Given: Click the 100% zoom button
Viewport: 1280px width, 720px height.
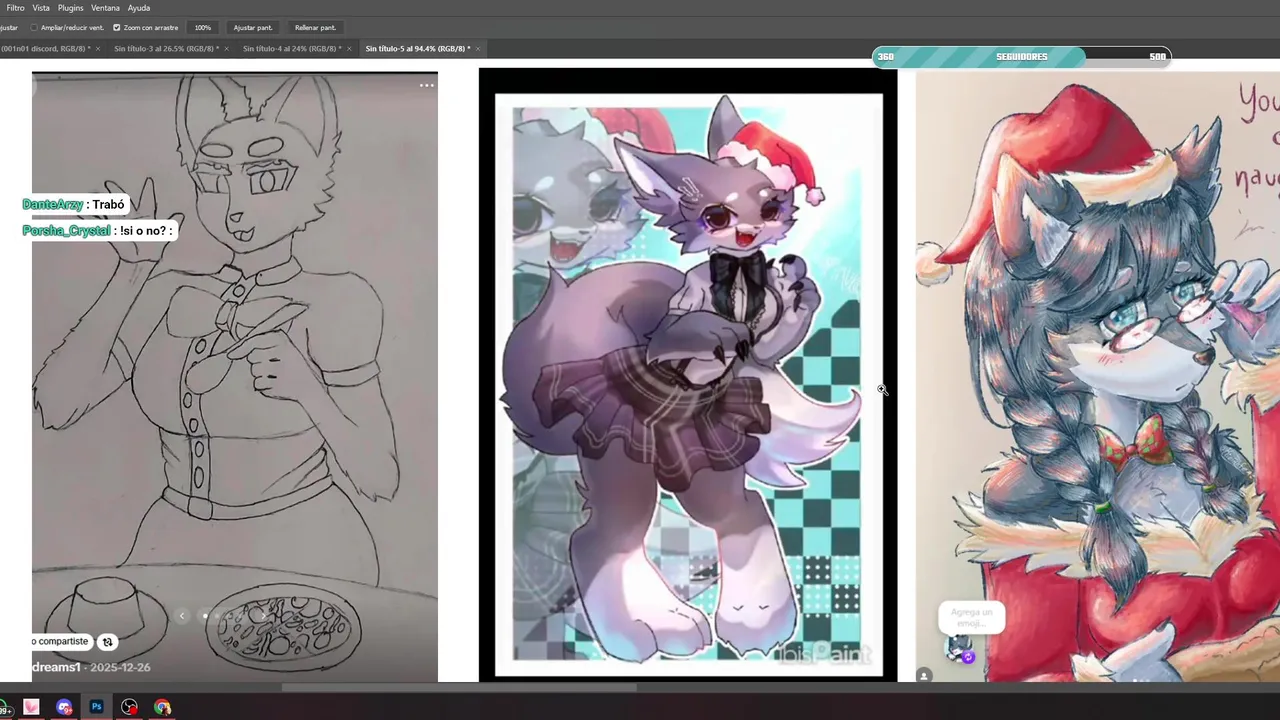Looking at the screenshot, I should tap(203, 28).
